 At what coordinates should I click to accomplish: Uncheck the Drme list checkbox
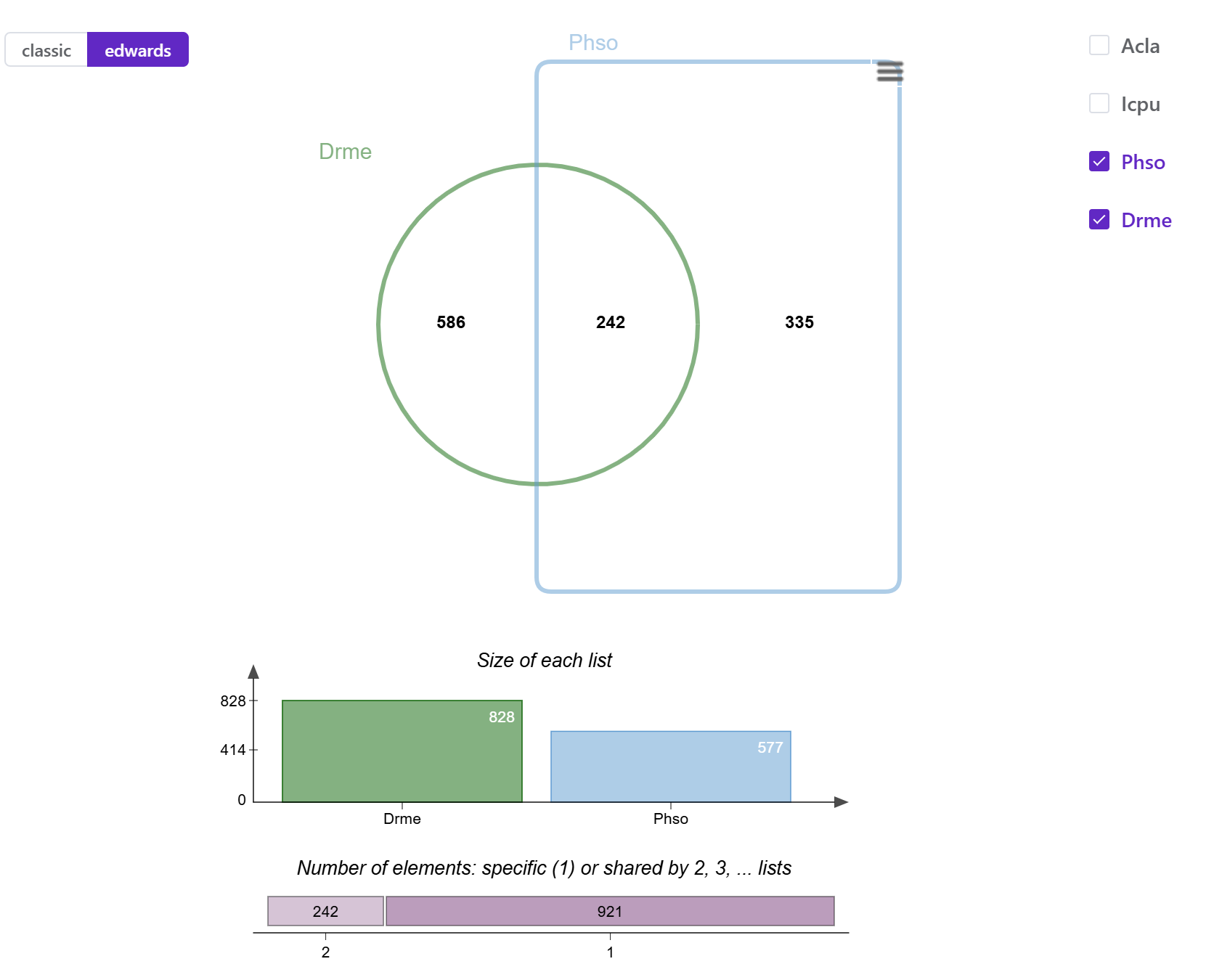pos(1099,219)
